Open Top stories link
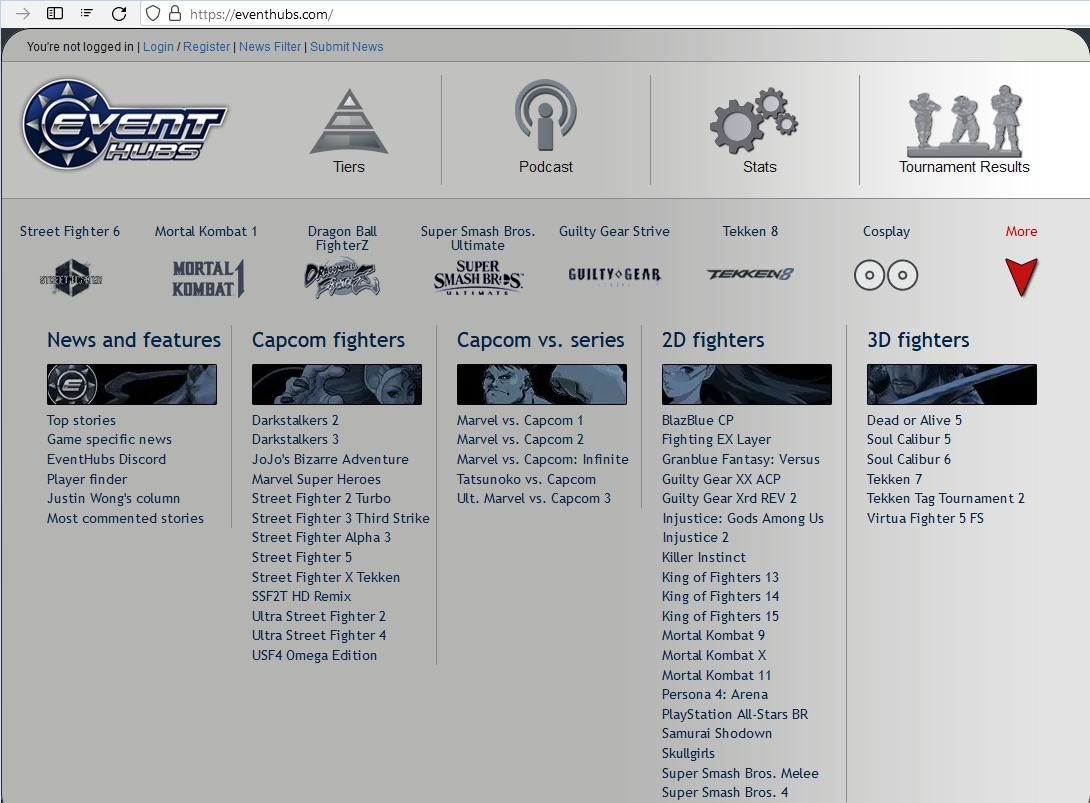Image resolution: width=1090 pixels, height=803 pixels. coord(81,421)
